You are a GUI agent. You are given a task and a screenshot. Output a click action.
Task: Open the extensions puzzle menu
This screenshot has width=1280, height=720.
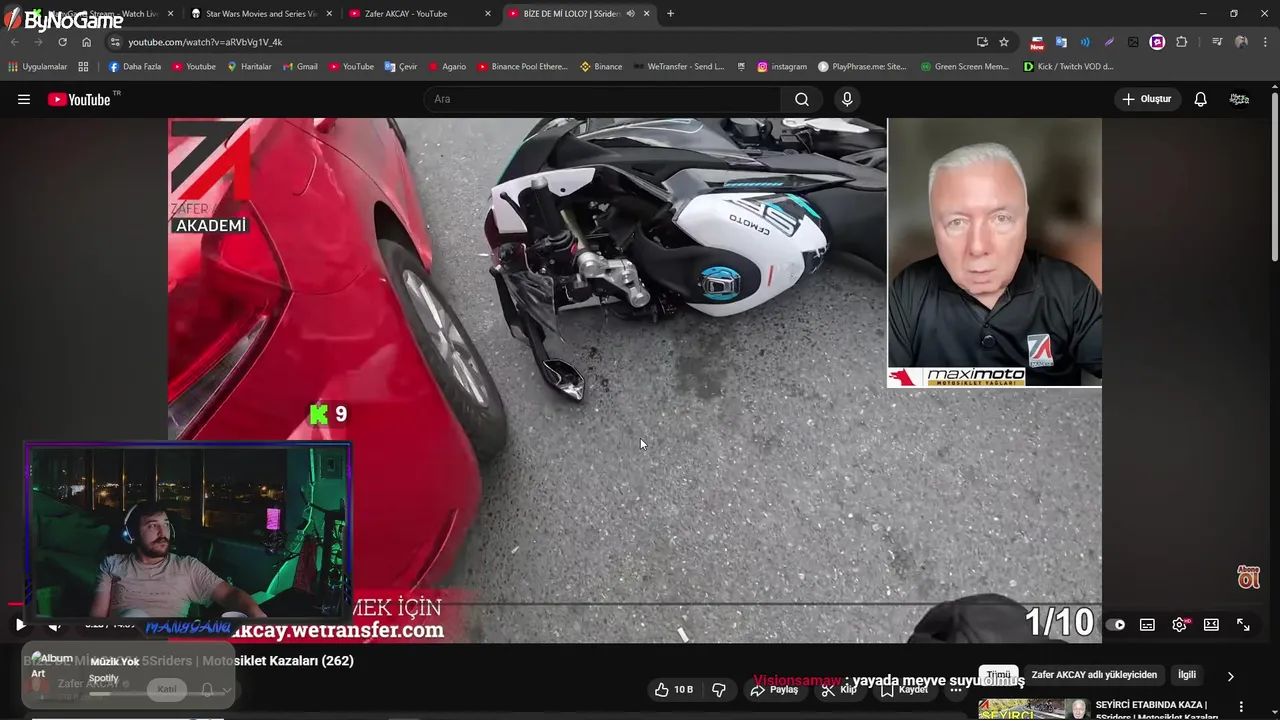pyautogui.click(x=1181, y=42)
